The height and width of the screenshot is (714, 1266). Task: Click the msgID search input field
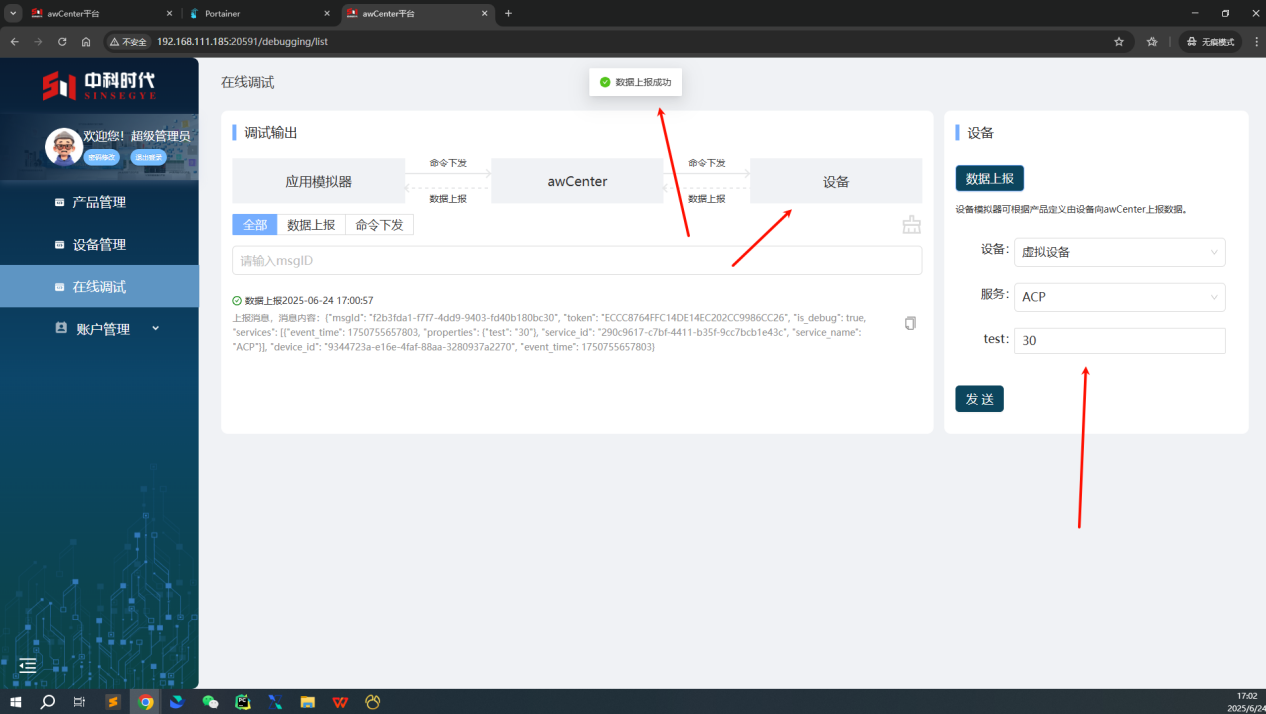tap(576, 261)
